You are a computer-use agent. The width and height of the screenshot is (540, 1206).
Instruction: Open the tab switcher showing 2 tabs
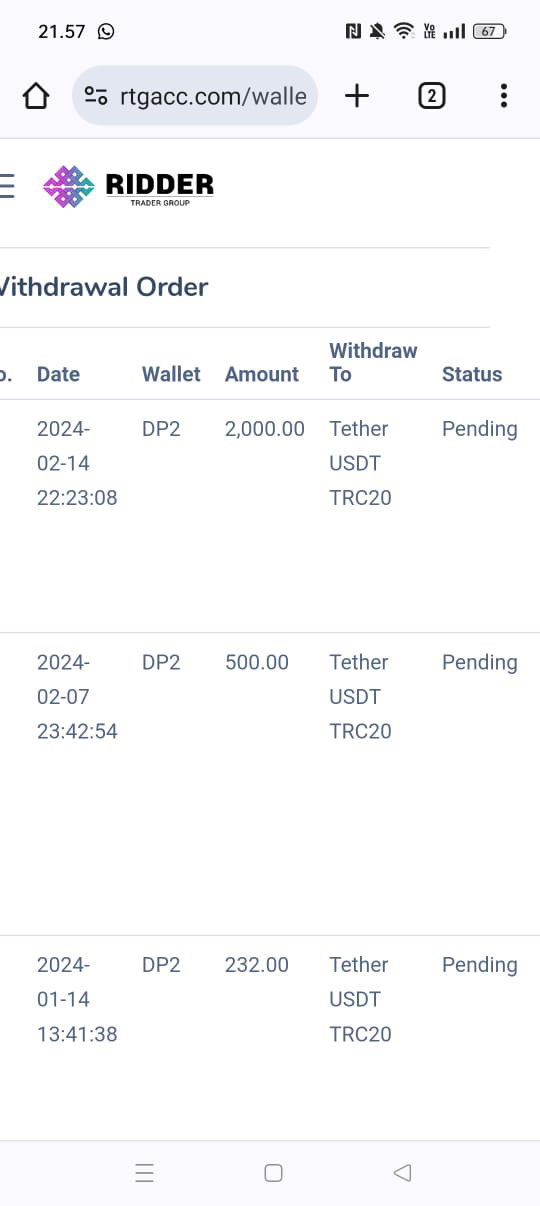pyautogui.click(x=431, y=96)
